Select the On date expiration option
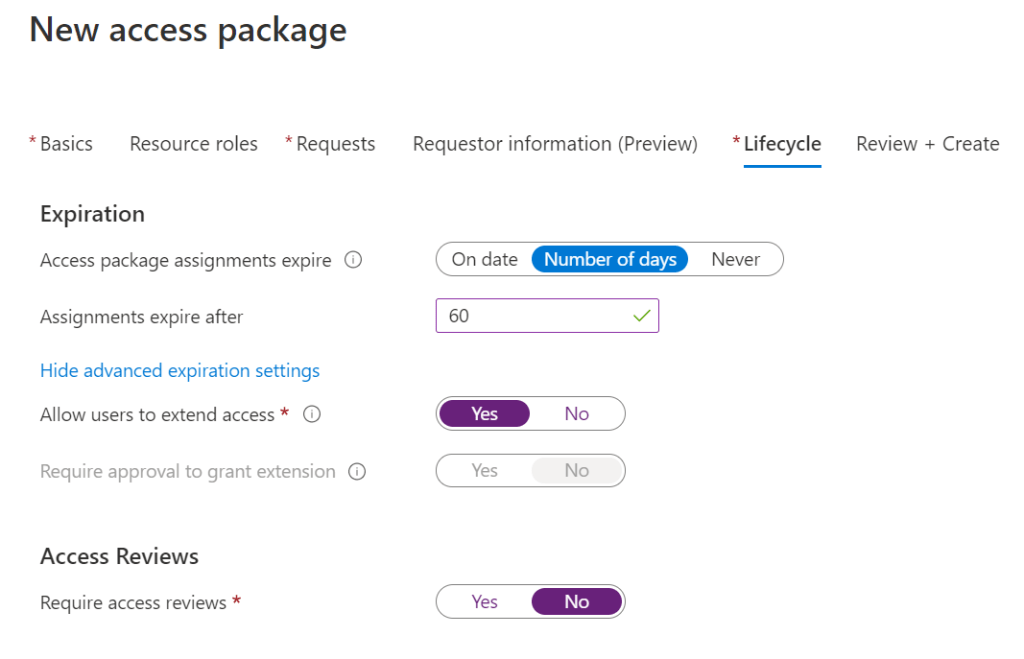Image resolution: width=1024 pixels, height=659 pixels. [484, 260]
